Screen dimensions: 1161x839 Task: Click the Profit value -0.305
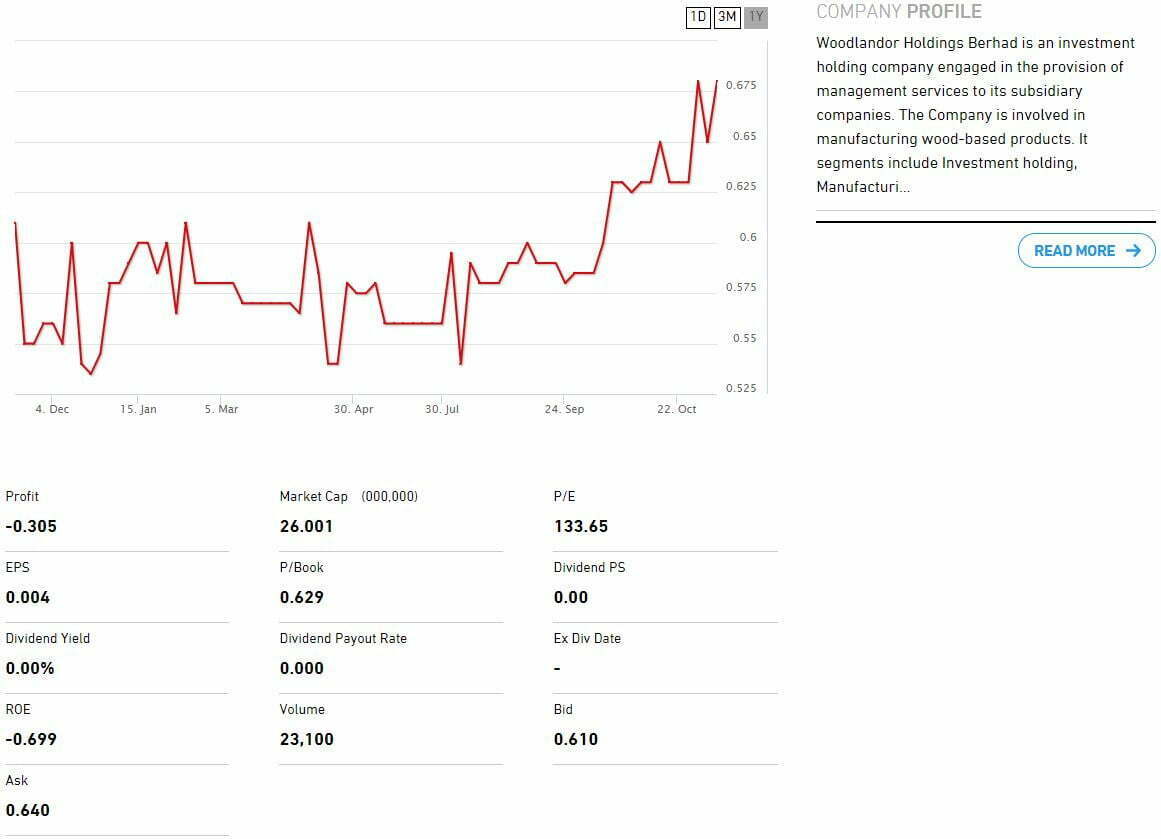click(x=31, y=526)
